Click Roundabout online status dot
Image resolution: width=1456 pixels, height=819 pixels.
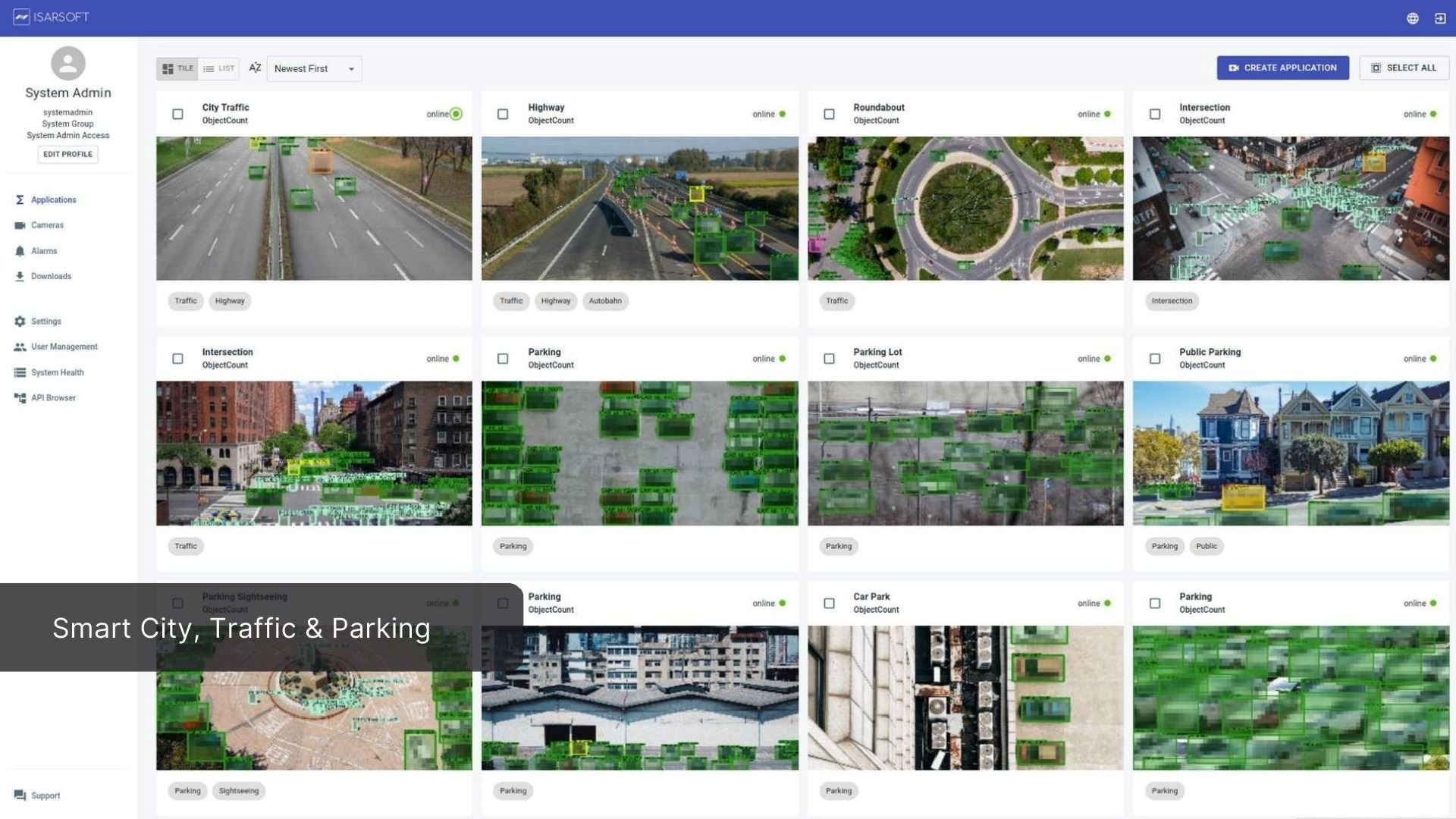pyautogui.click(x=1107, y=114)
